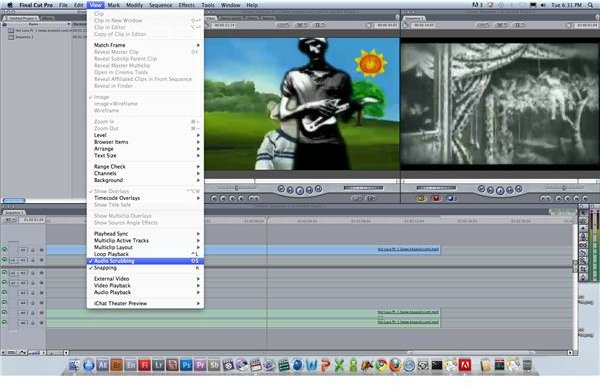
Task: Expand the Arrange submenu
Action: (145, 149)
